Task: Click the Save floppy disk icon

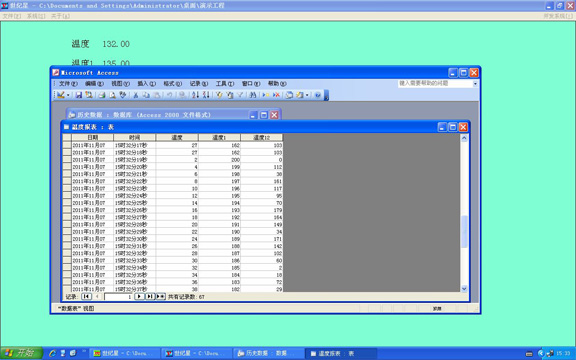Action: 79,95
